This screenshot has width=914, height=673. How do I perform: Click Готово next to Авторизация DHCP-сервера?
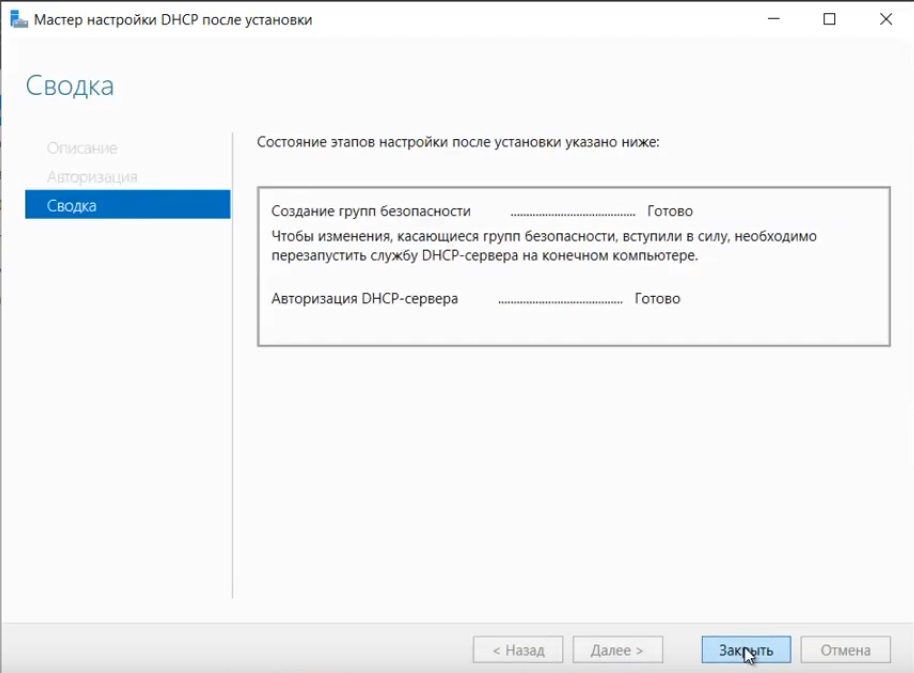click(x=657, y=299)
